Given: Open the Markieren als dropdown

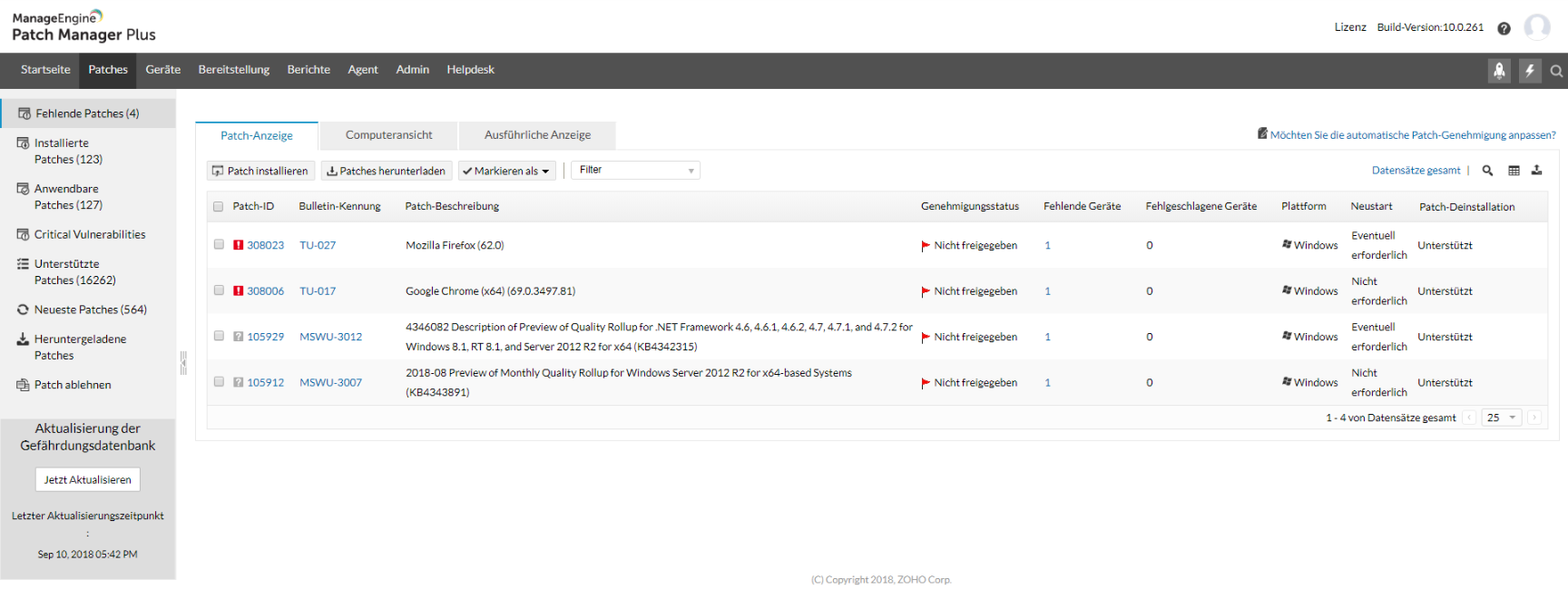Looking at the screenshot, I should tap(506, 171).
